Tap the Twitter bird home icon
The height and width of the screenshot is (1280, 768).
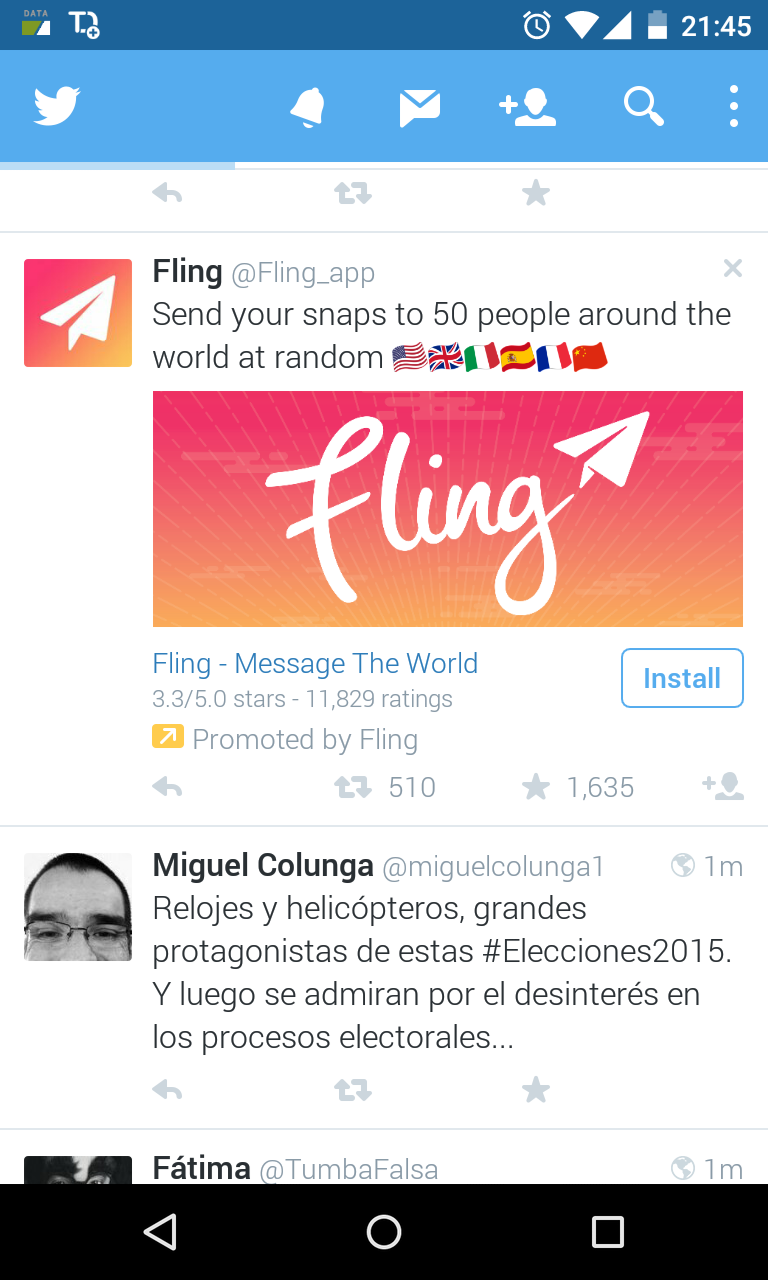click(57, 106)
